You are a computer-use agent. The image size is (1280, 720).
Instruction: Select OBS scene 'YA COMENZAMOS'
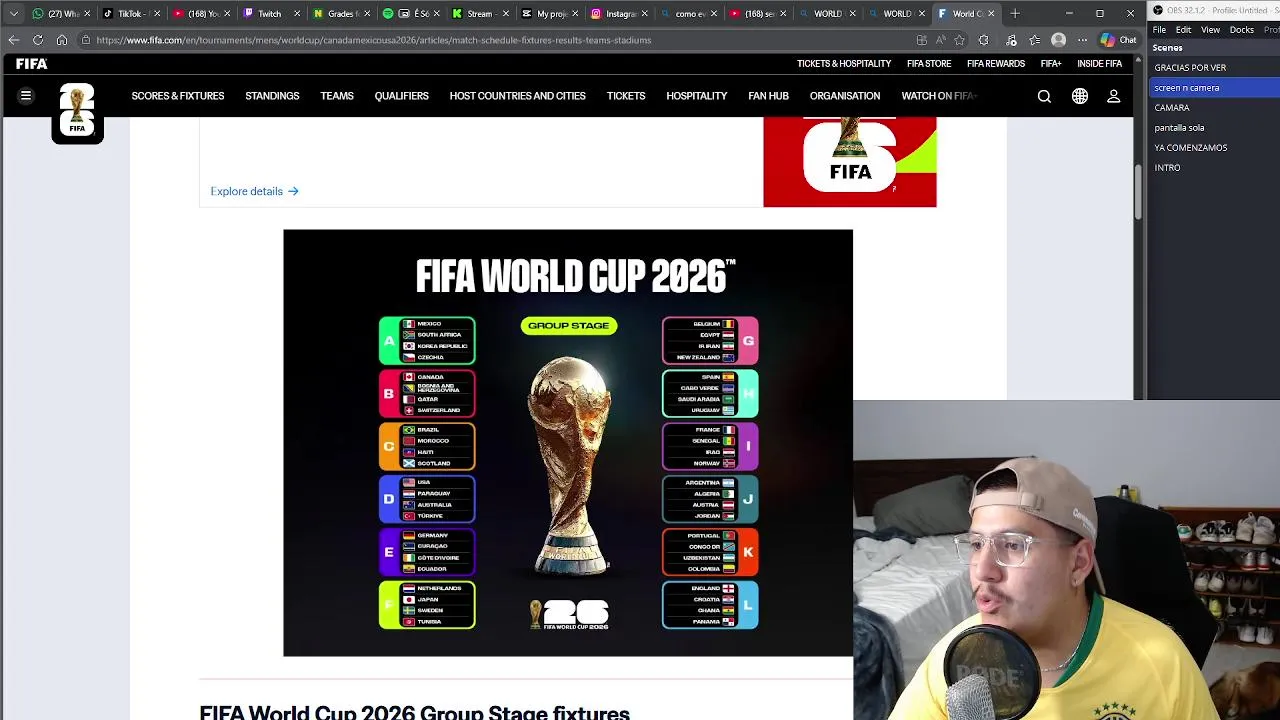(x=1214, y=148)
